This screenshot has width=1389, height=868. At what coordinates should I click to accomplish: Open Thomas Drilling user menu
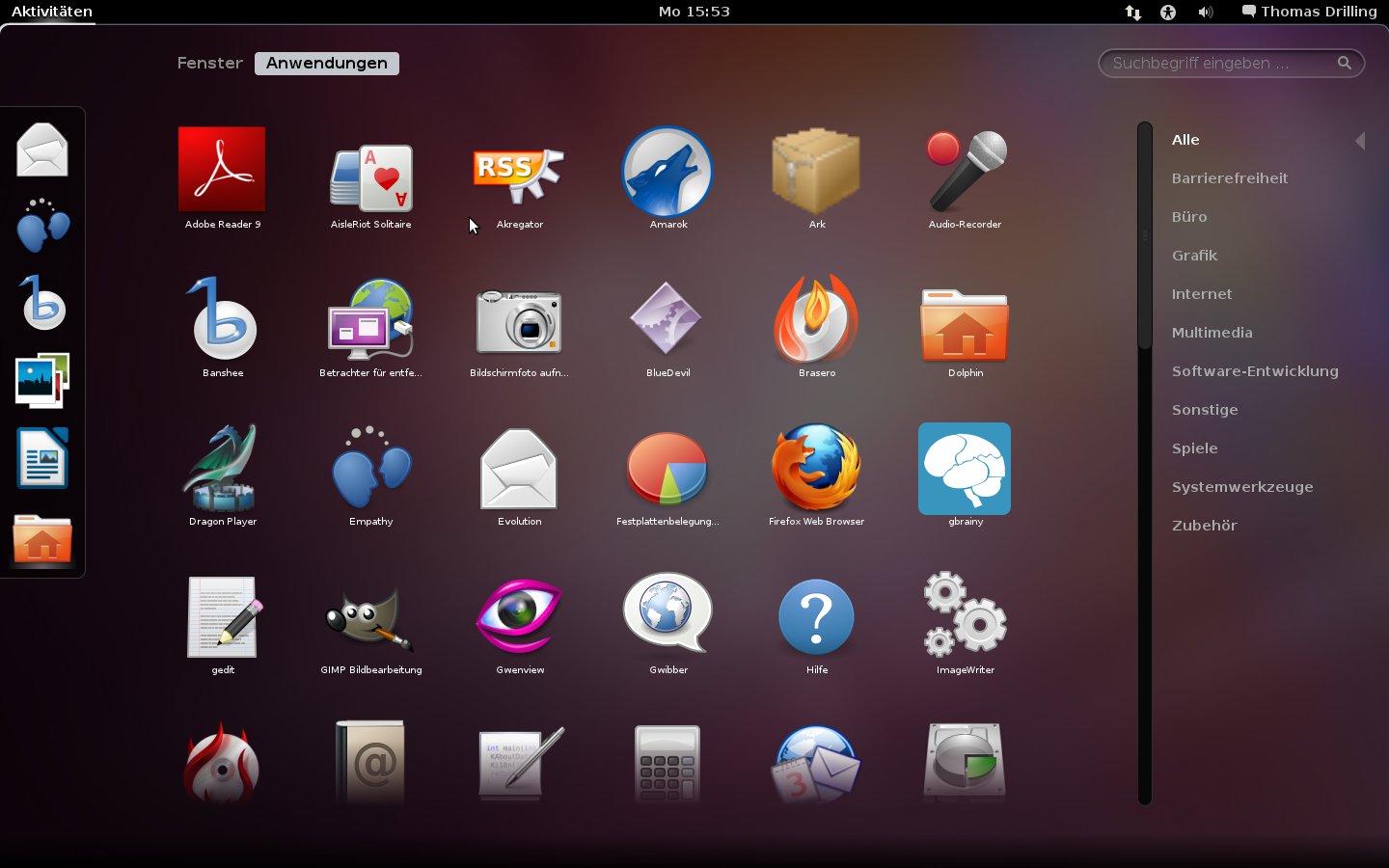(x=1309, y=12)
